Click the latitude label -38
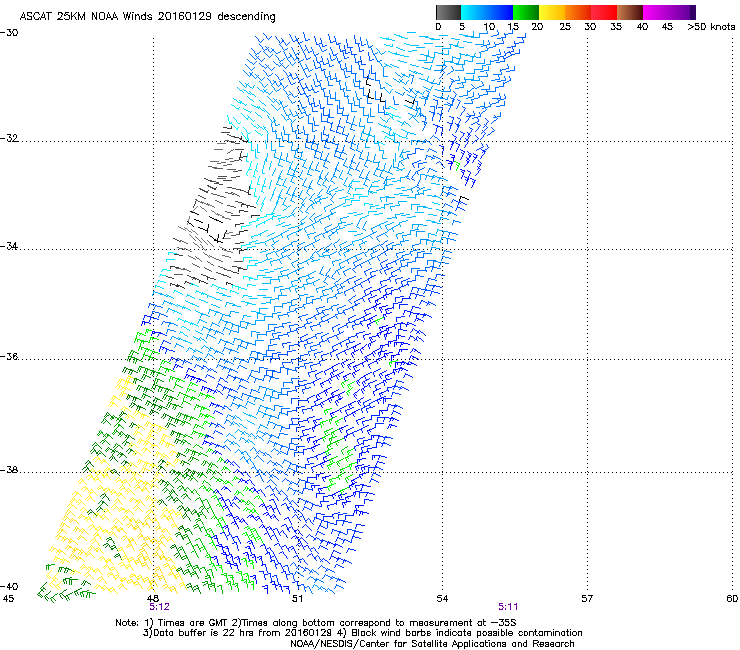The width and height of the screenshot is (740, 650). [x=9, y=470]
